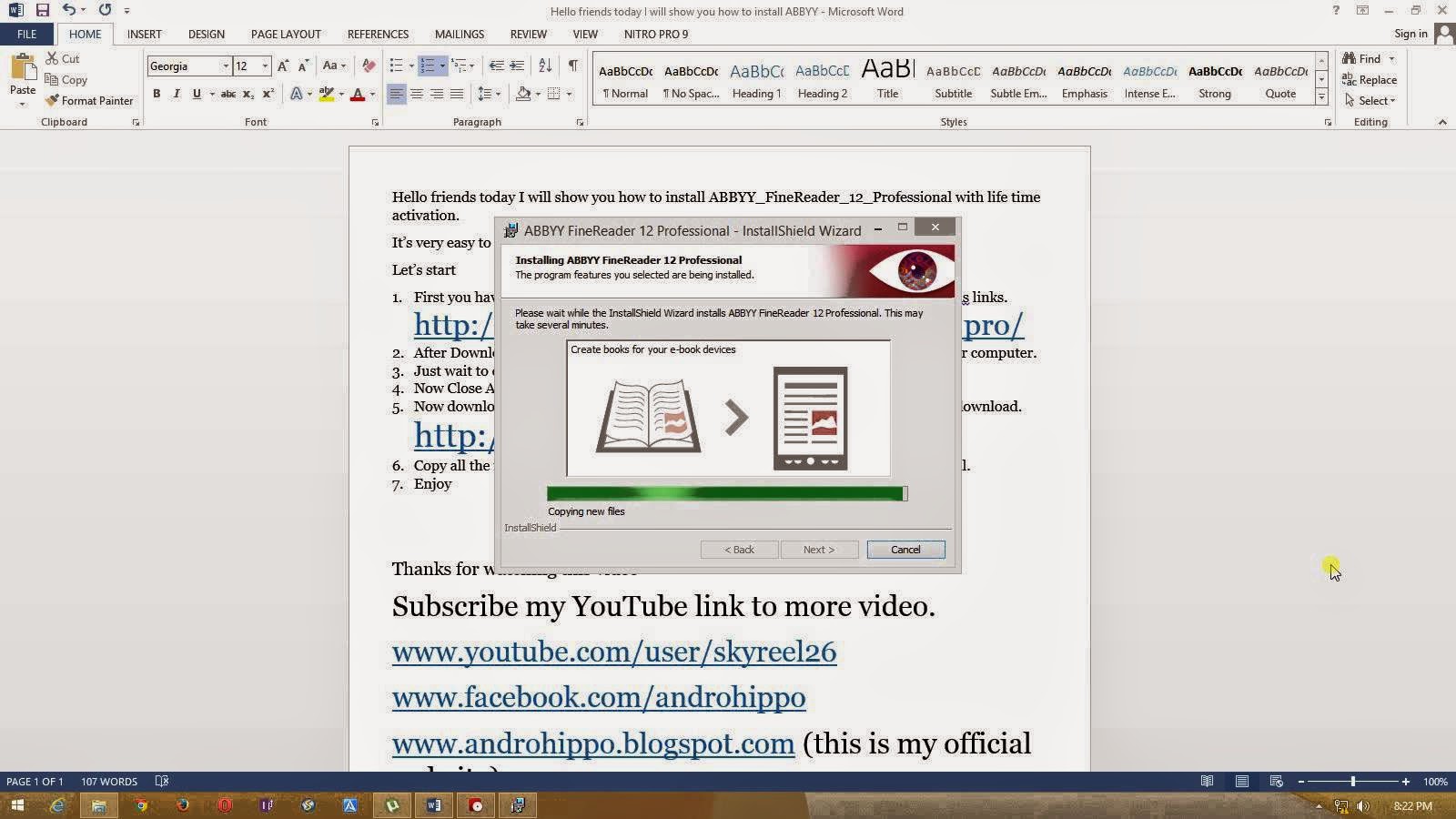Toggle show/hide paragraph marks
The height and width of the screenshot is (819, 1456).
[572, 66]
